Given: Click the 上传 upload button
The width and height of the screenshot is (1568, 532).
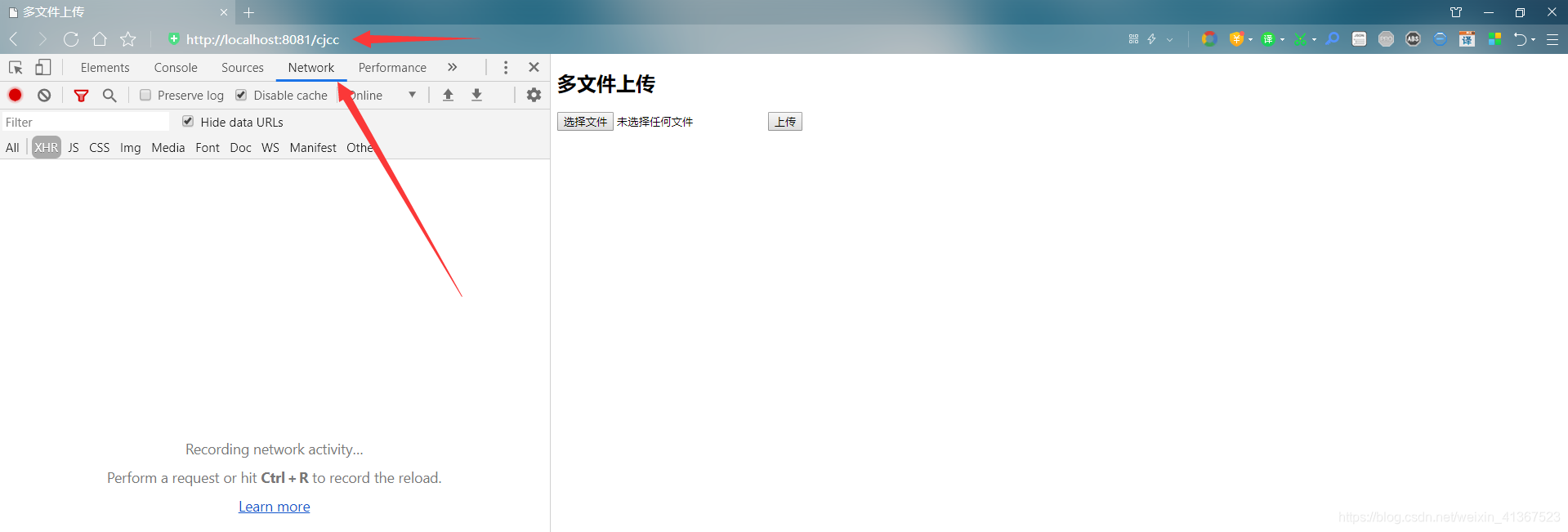Looking at the screenshot, I should [785, 122].
